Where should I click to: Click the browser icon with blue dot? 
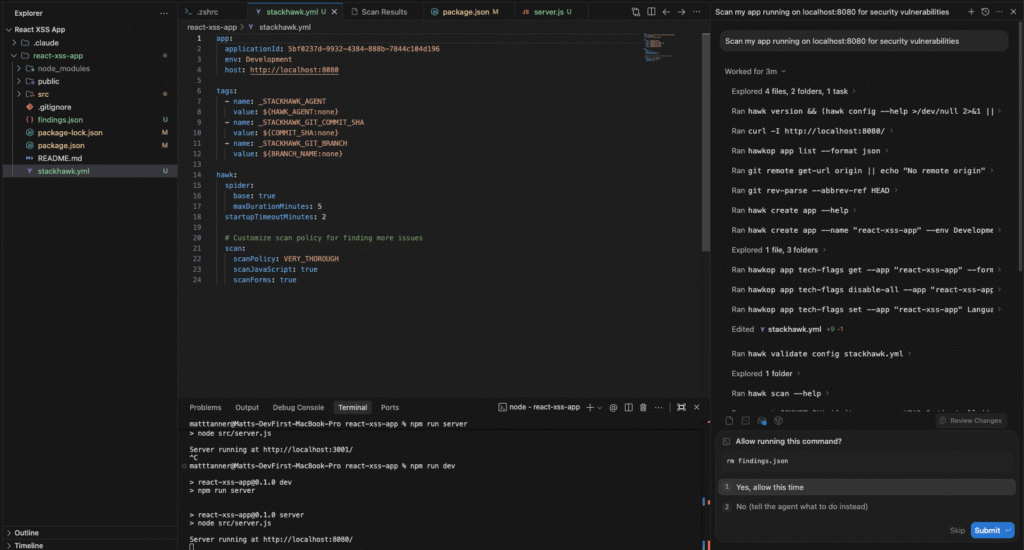761,421
